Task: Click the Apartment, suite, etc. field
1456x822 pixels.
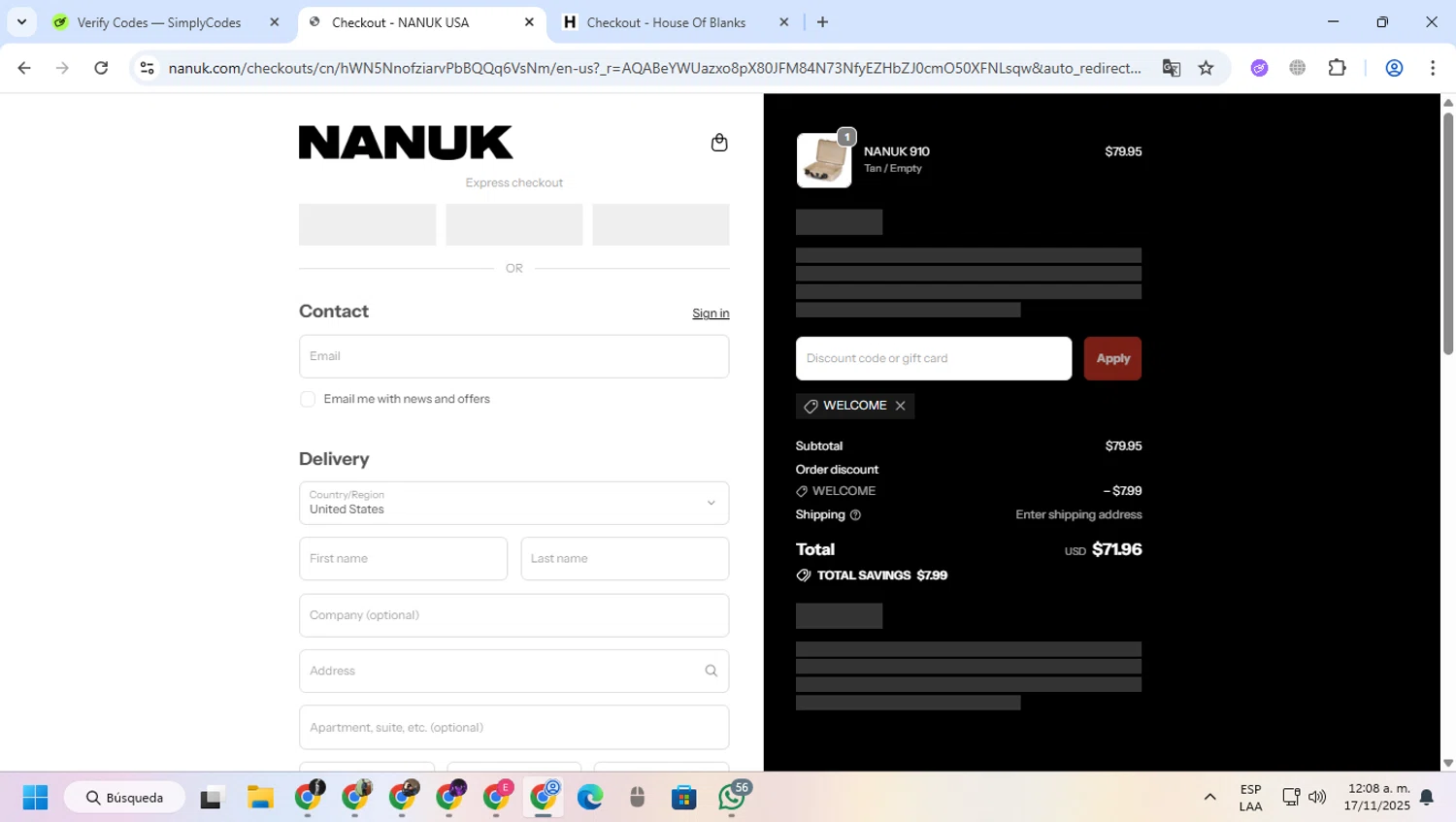Action: (514, 727)
